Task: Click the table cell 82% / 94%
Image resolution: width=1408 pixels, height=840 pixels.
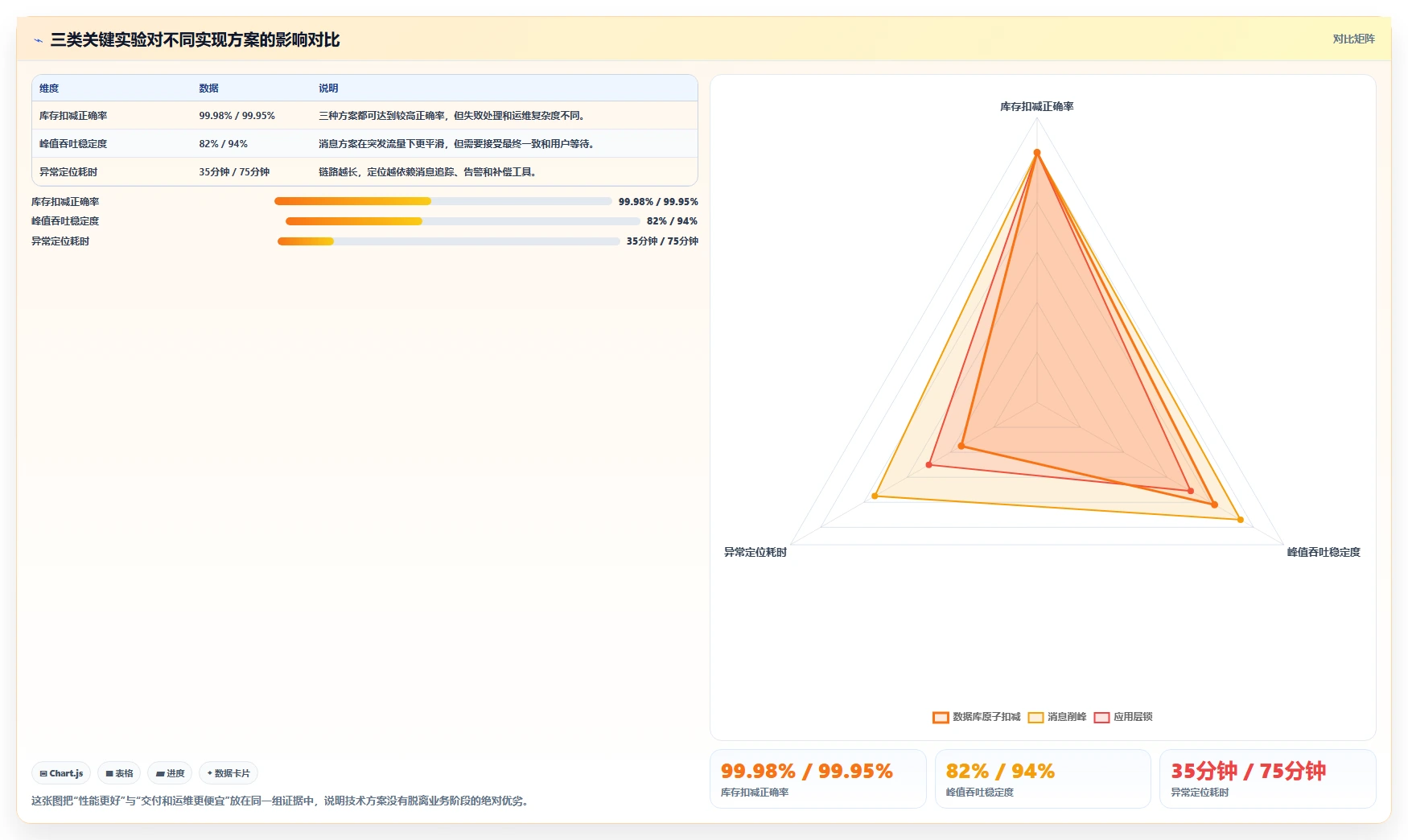Action: 223,144
